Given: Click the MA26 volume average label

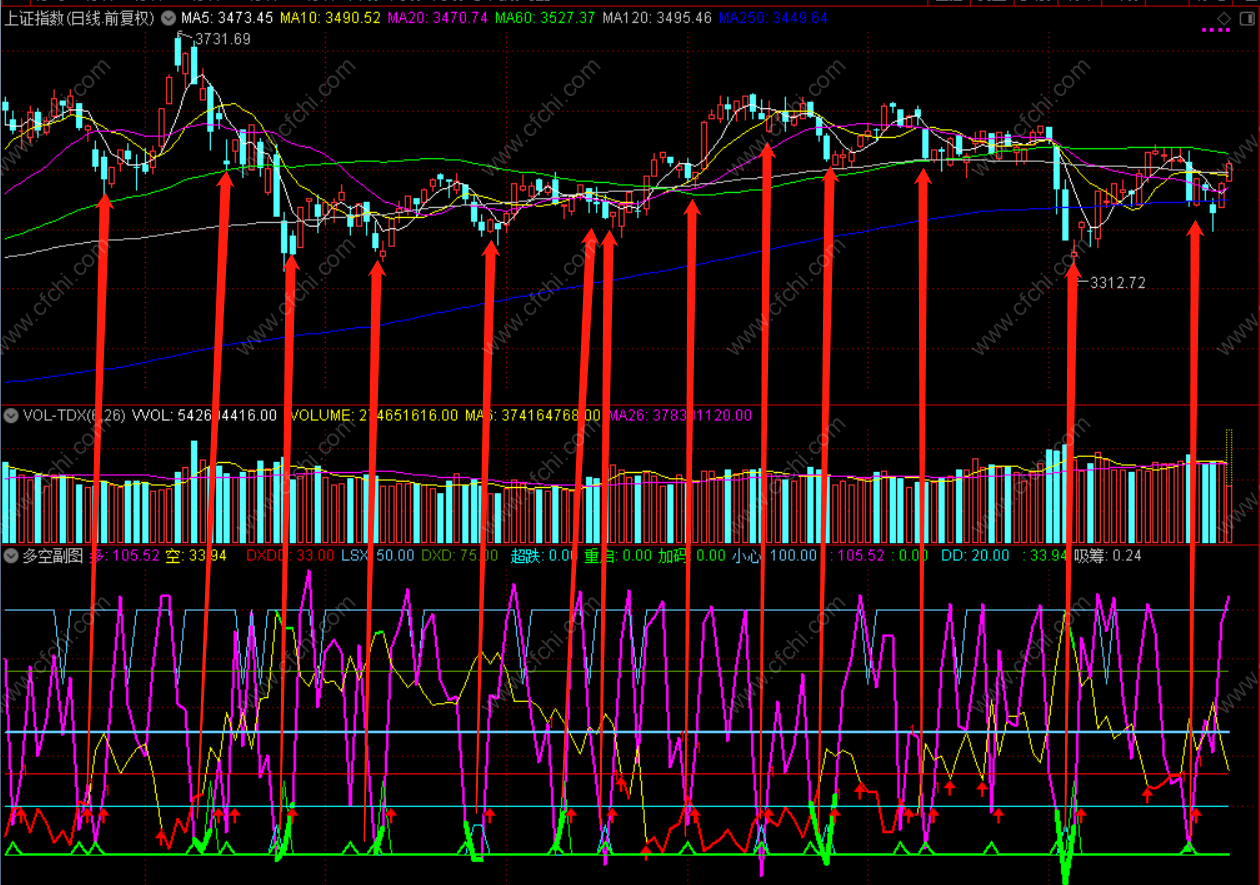Looking at the screenshot, I should (680, 415).
